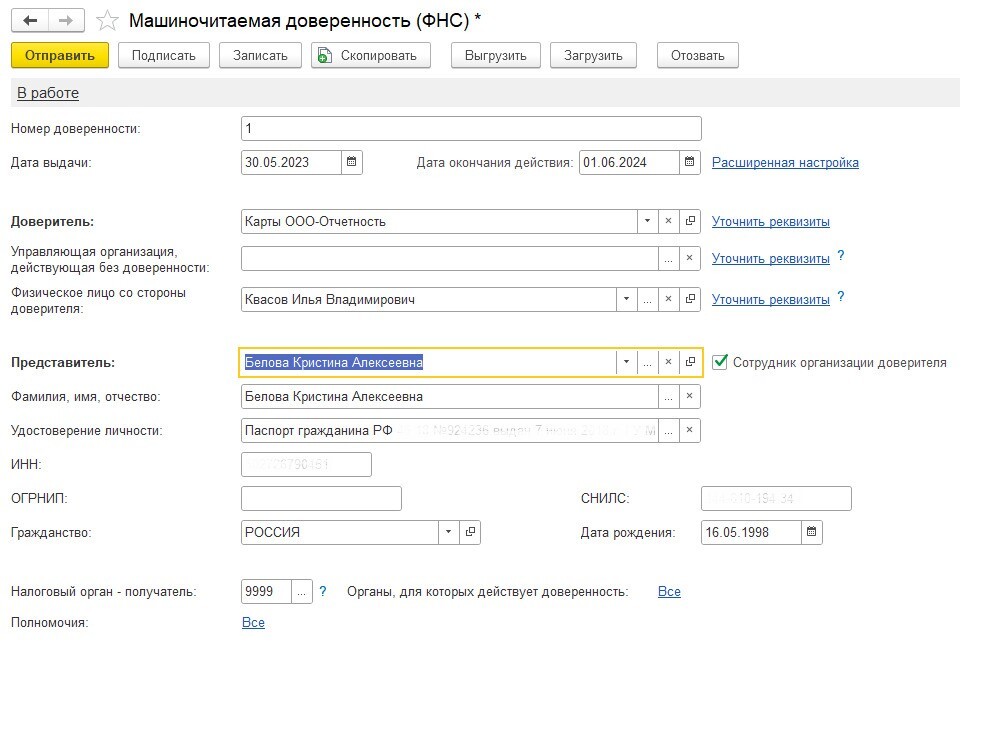
Task: Uncheck Сотрудник организации доверителя checkbox
Action: [721, 362]
